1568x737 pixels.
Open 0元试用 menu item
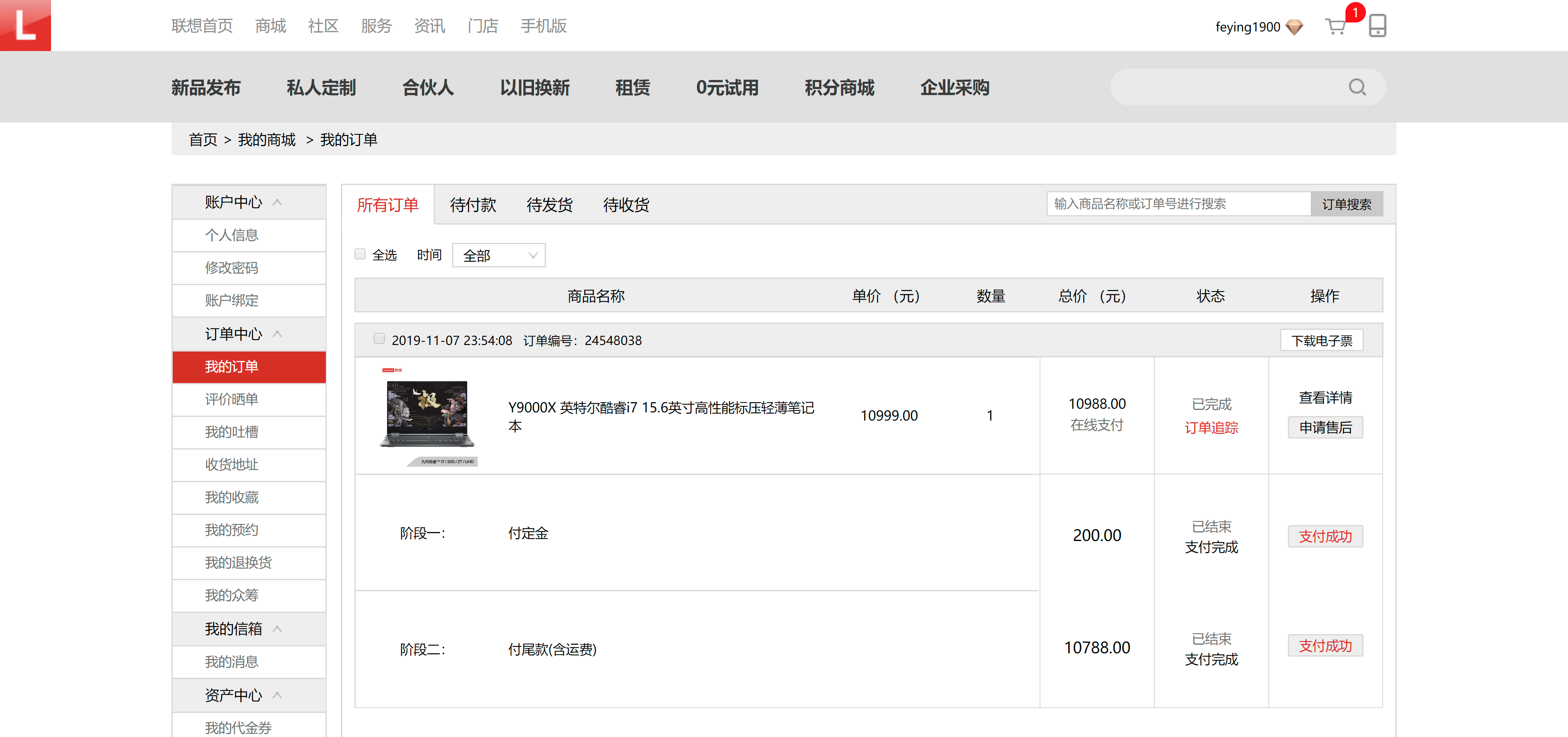727,88
